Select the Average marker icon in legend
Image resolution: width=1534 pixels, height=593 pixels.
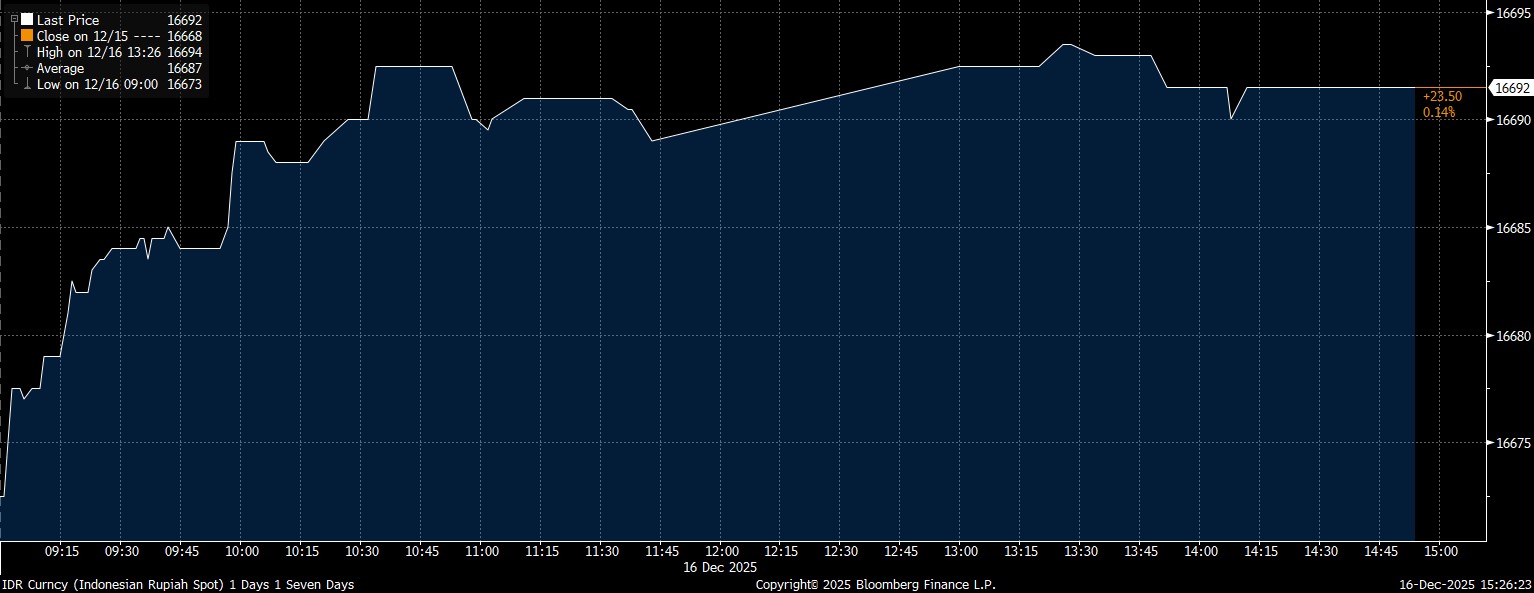click(x=27, y=68)
